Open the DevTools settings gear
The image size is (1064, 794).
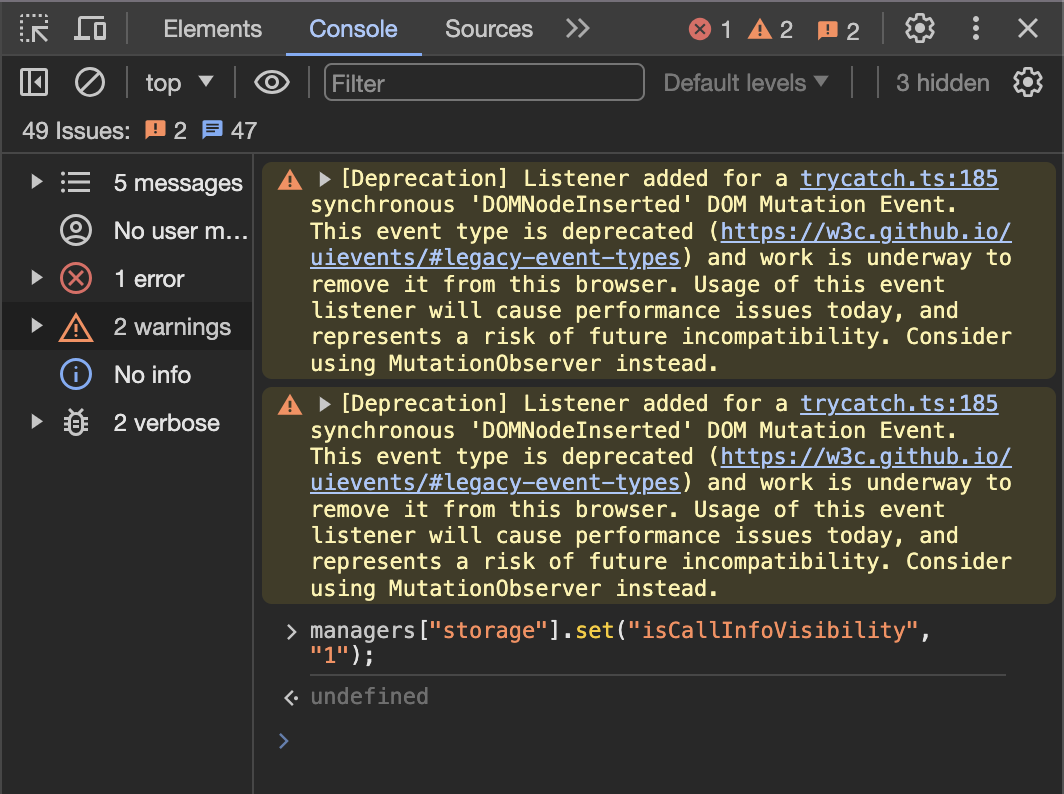click(919, 29)
